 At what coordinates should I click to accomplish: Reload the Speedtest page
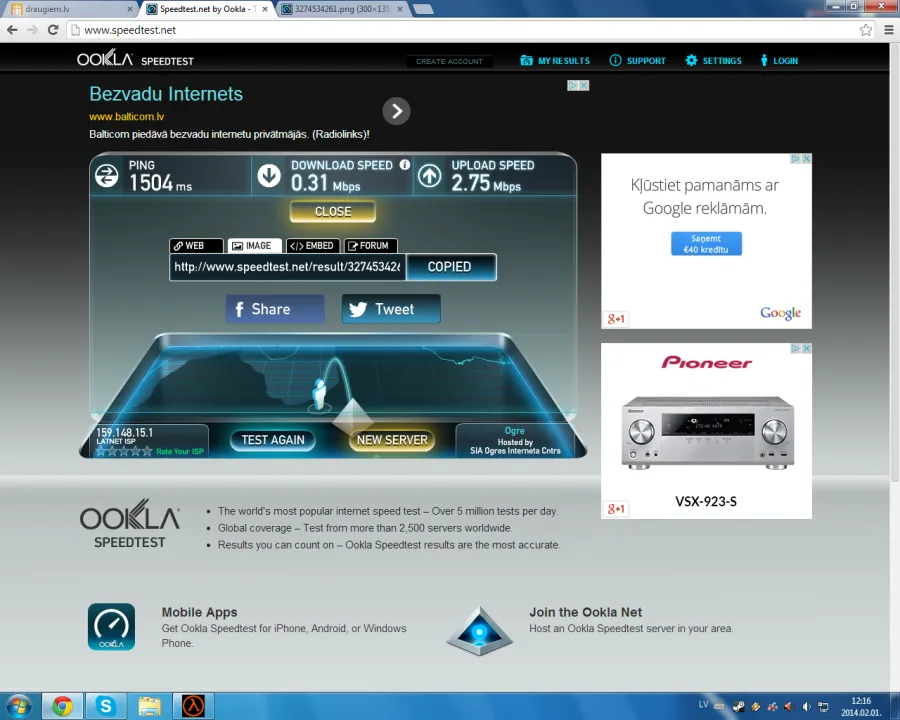tap(53, 30)
